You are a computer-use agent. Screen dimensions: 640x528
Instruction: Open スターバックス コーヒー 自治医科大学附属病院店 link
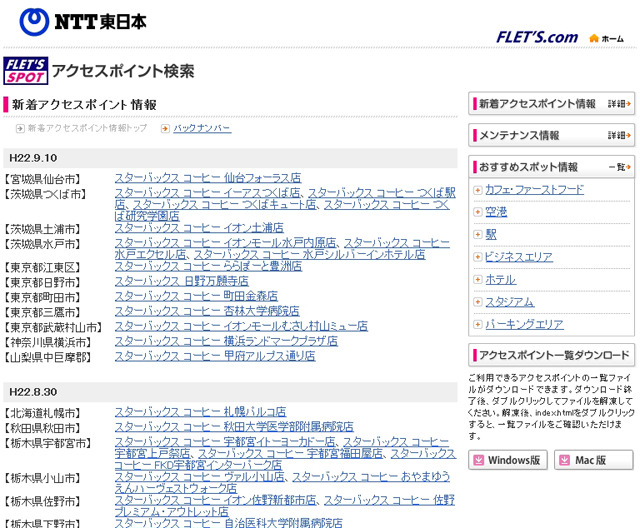(x=228, y=523)
